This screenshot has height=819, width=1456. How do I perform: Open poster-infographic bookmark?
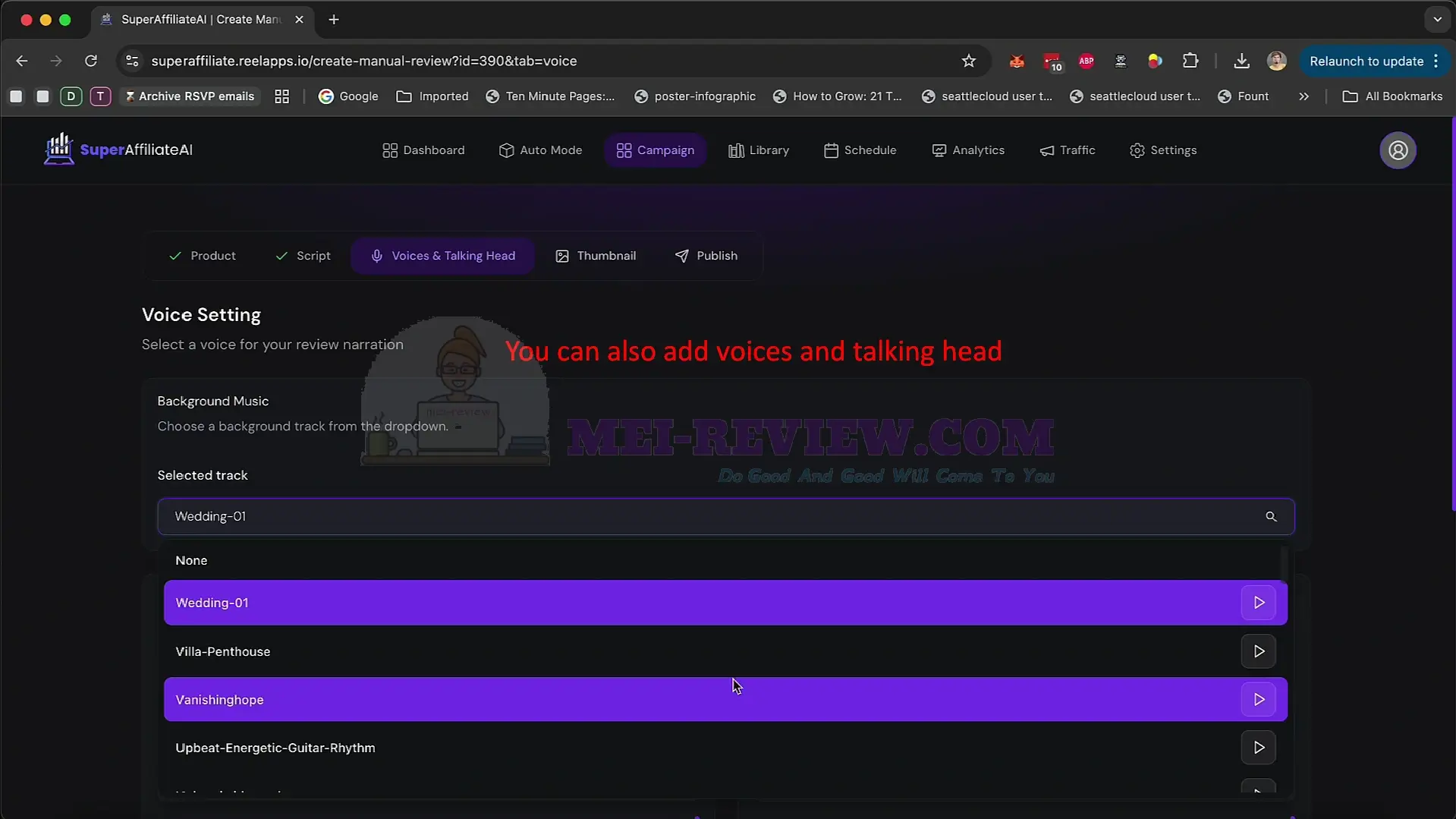pos(695,96)
